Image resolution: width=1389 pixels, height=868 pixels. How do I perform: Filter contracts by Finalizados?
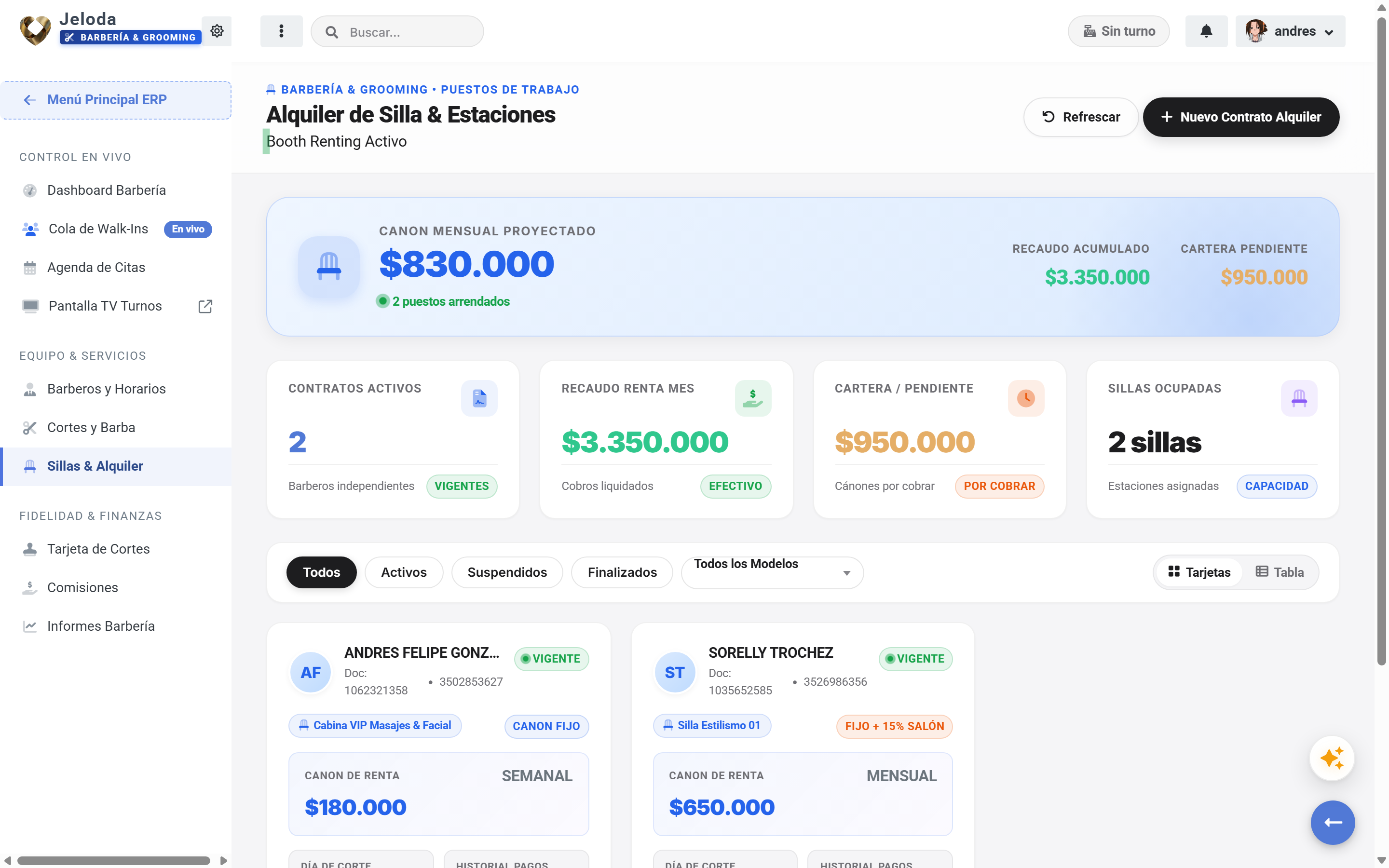click(x=622, y=572)
